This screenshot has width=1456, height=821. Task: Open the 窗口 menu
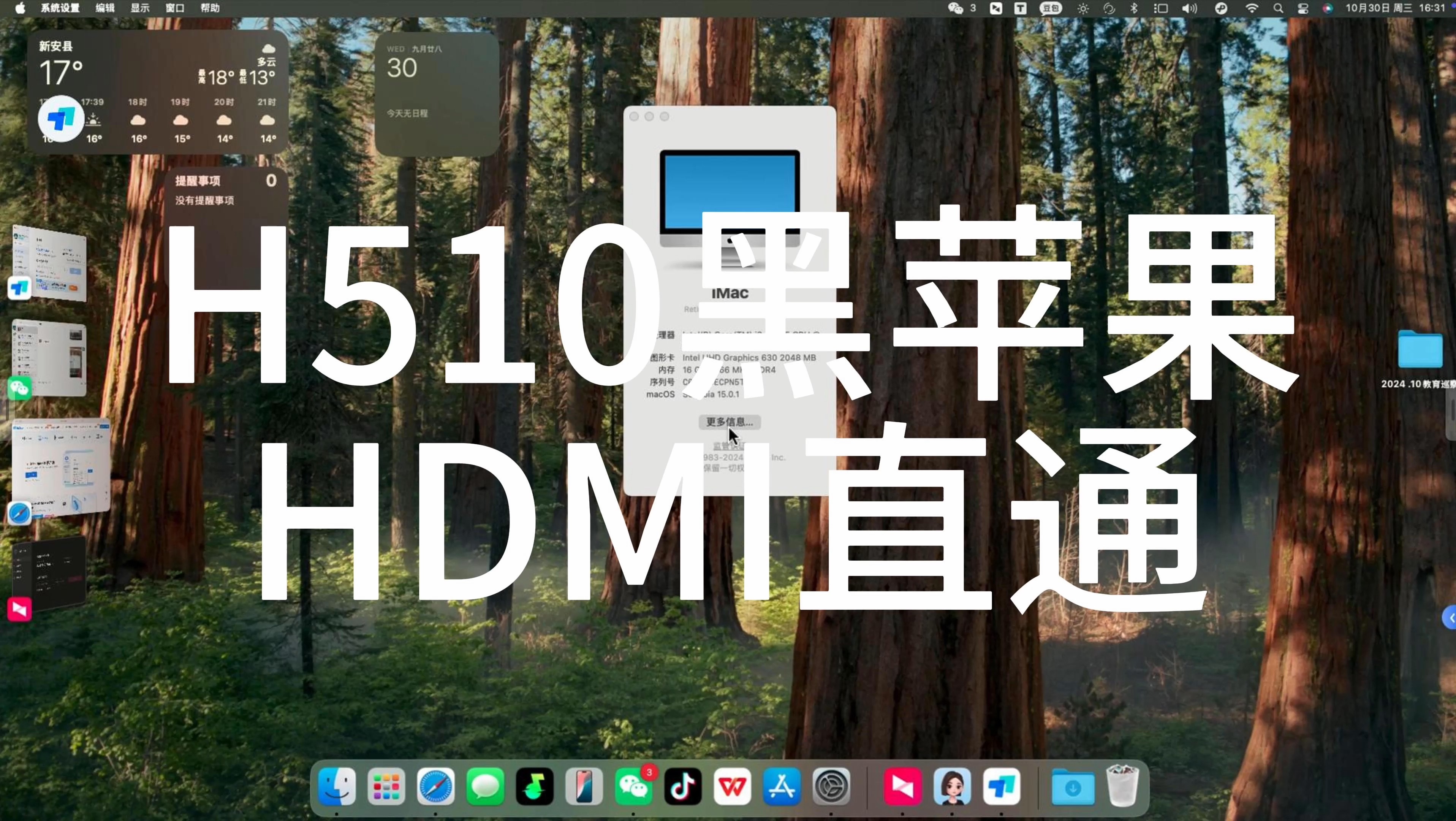click(x=175, y=8)
